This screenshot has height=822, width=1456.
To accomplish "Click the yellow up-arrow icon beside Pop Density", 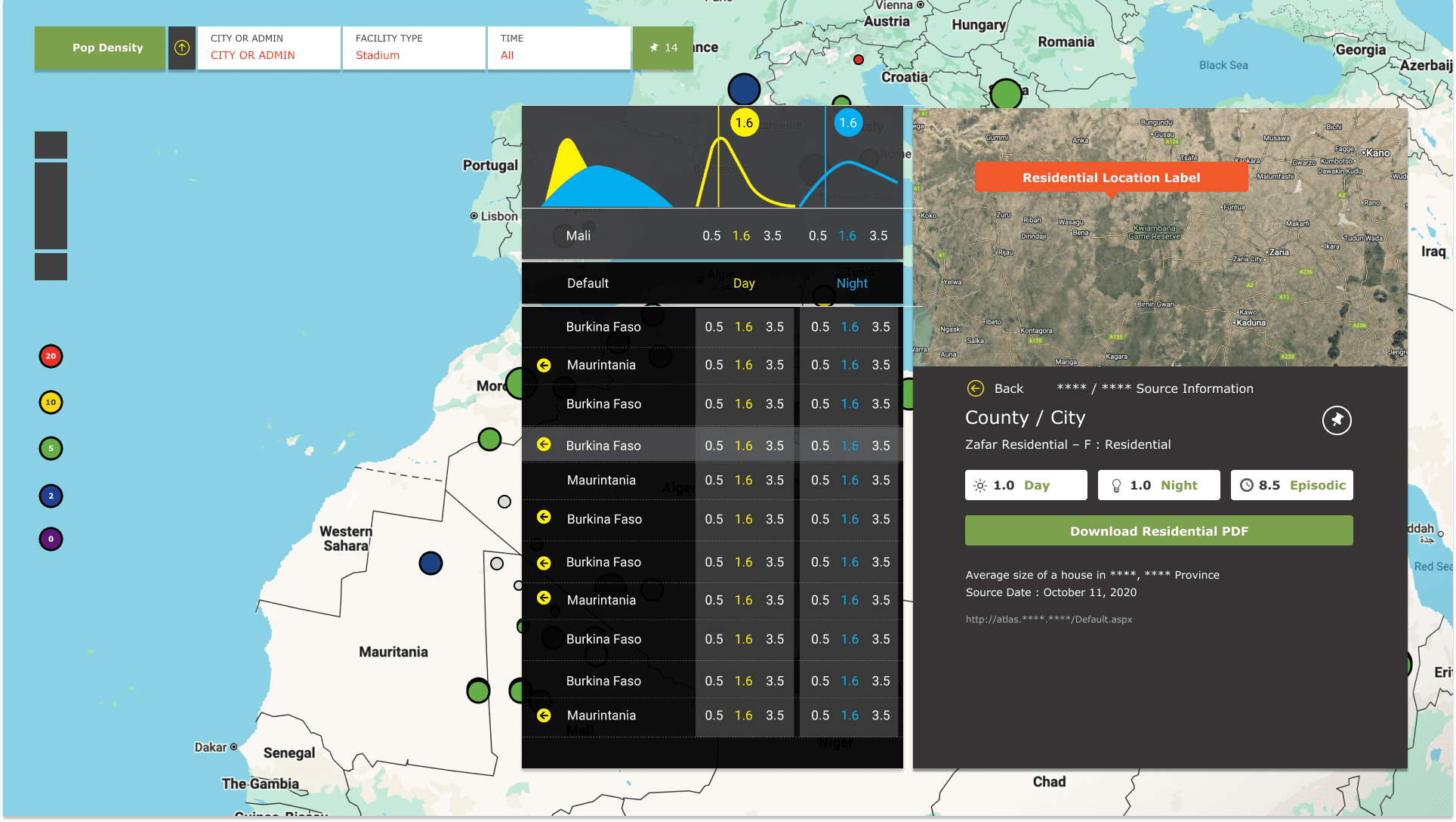I will click(x=182, y=48).
